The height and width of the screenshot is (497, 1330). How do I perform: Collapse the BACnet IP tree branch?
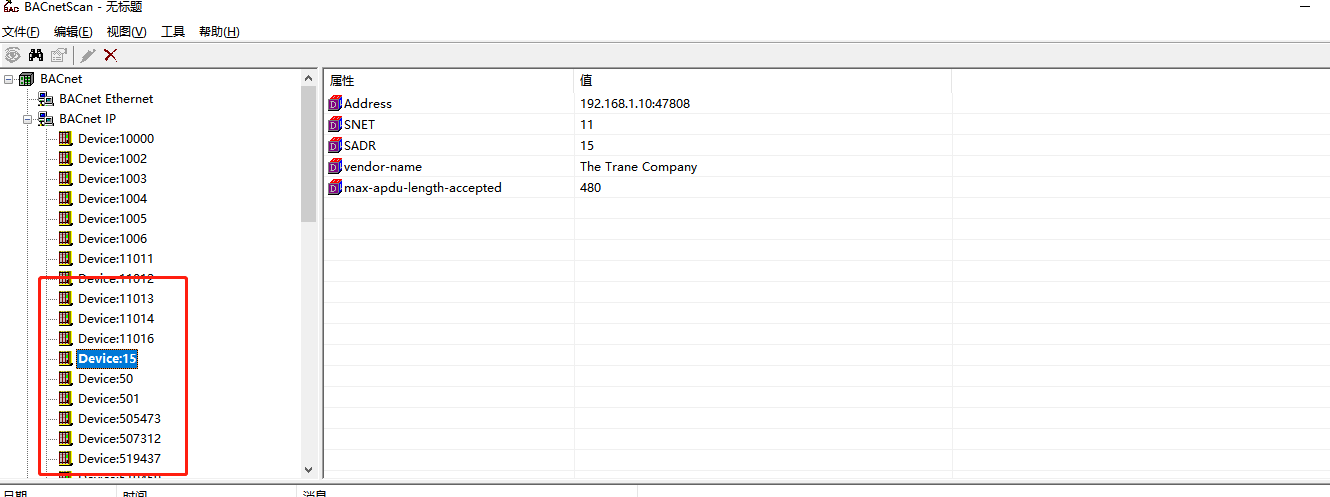[x=27, y=119]
